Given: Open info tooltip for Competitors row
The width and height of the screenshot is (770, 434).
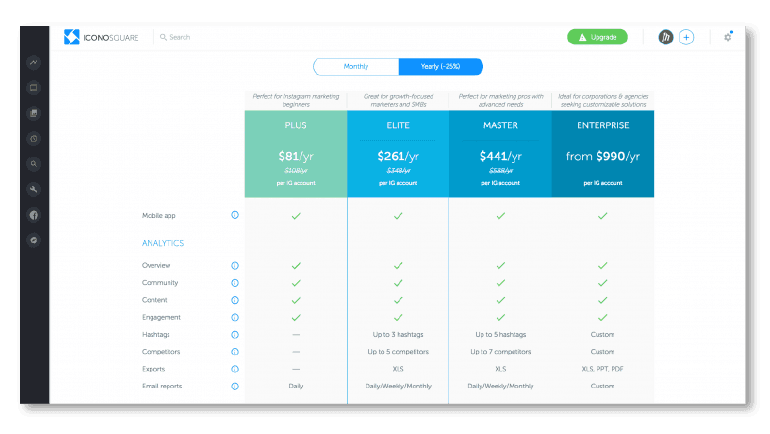Looking at the screenshot, I should click(x=235, y=352).
